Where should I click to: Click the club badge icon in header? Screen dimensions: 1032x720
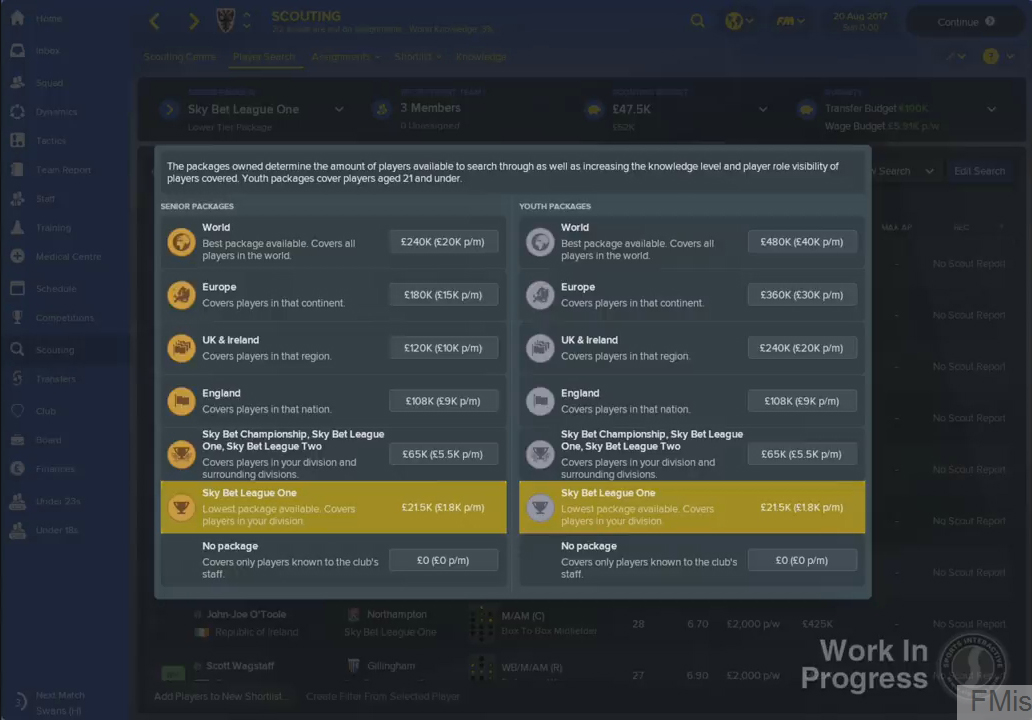(226, 20)
